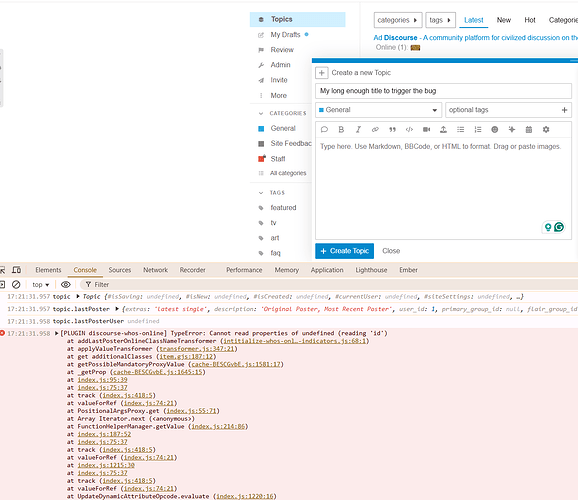Open the General category in the sidebar

click(283, 128)
